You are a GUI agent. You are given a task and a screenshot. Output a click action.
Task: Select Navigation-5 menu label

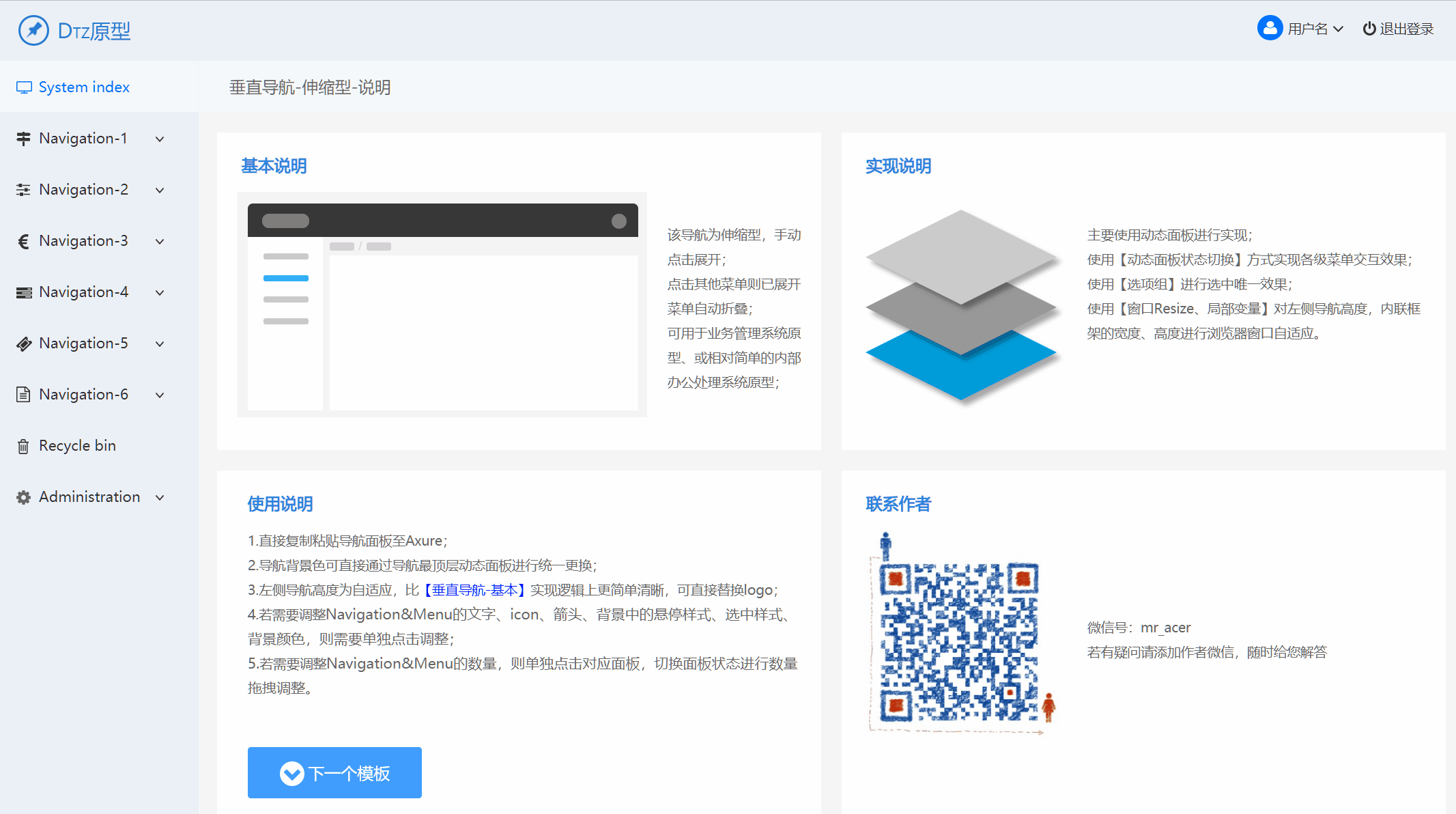[83, 343]
